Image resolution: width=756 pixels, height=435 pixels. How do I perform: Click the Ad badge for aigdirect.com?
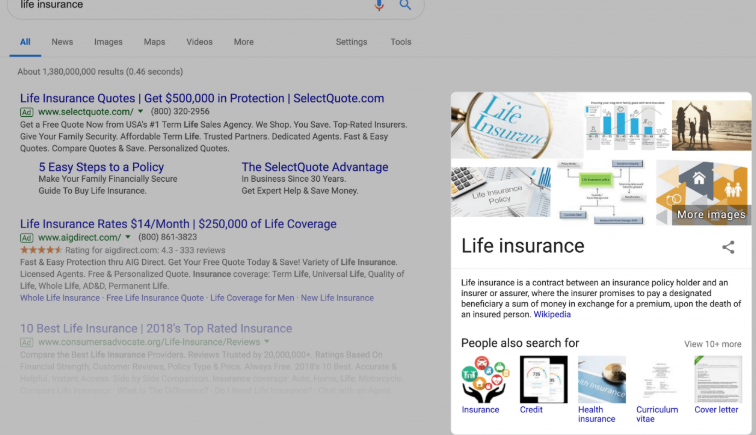tap(27, 238)
